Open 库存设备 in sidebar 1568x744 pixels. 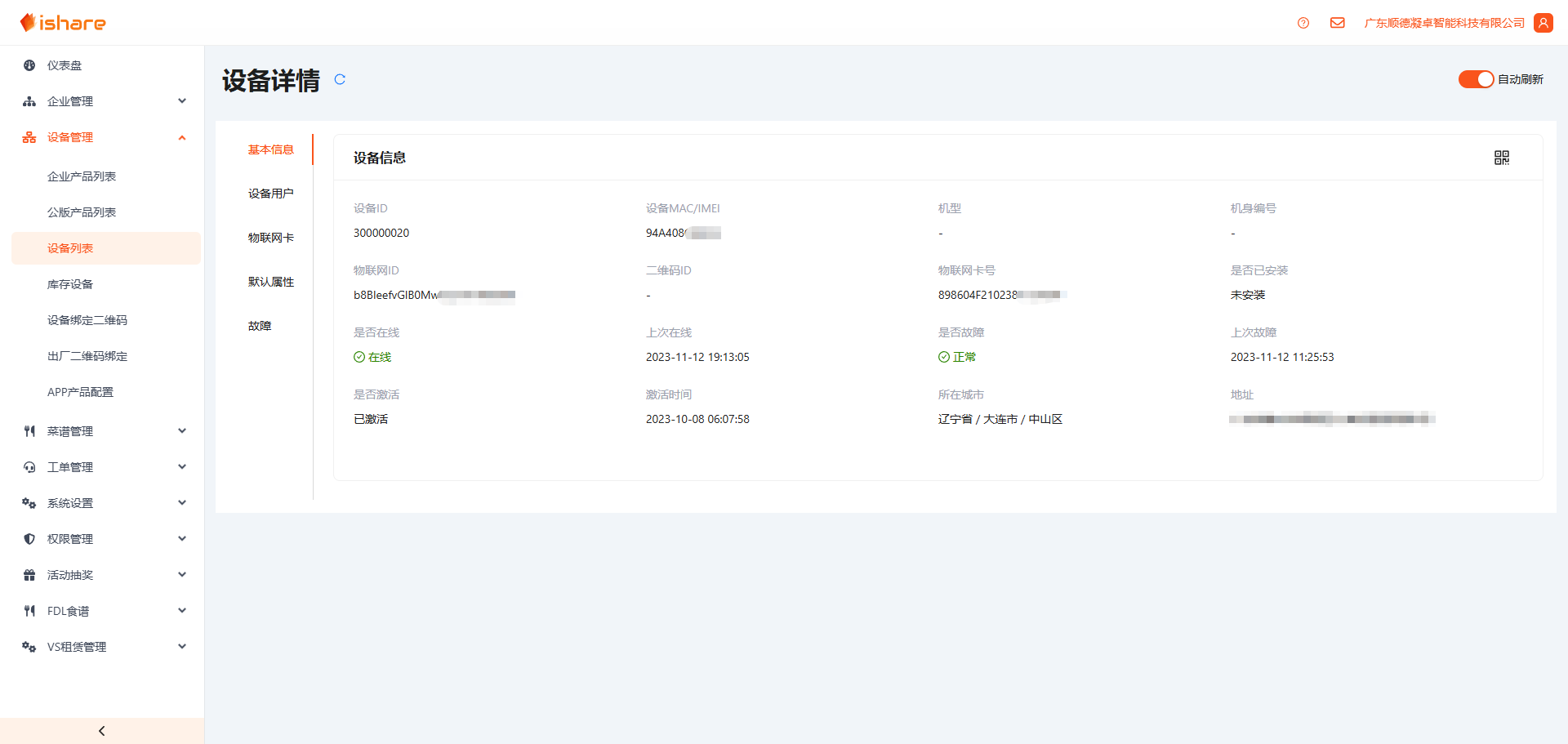pyautogui.click(x=70, y=284)
